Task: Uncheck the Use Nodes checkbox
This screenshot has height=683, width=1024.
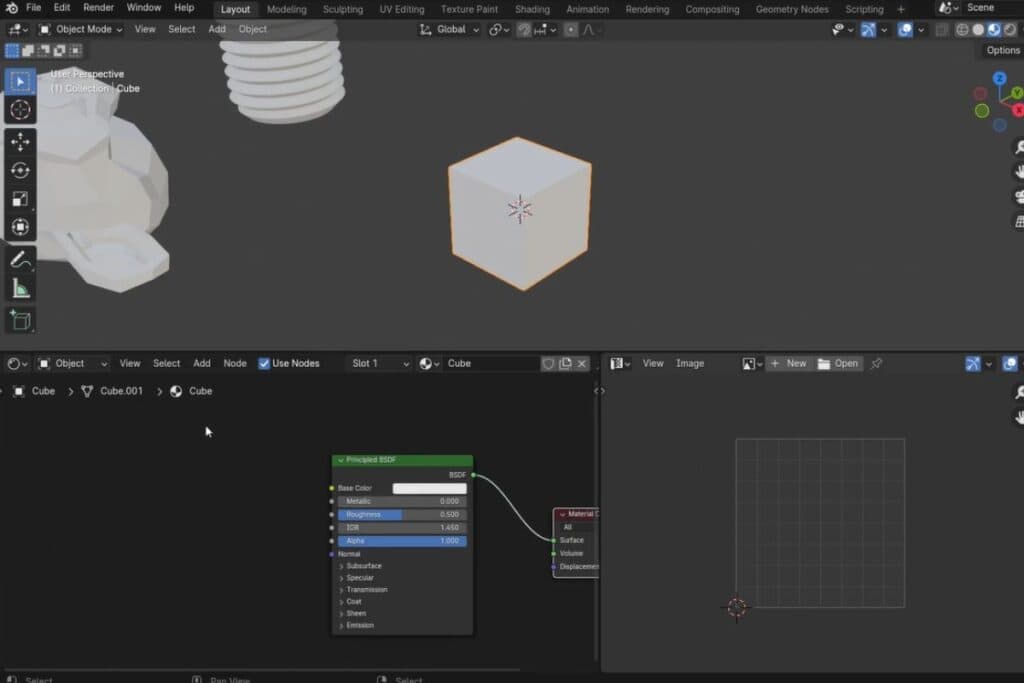Action: pyautogui.click(x=264, y=364)
